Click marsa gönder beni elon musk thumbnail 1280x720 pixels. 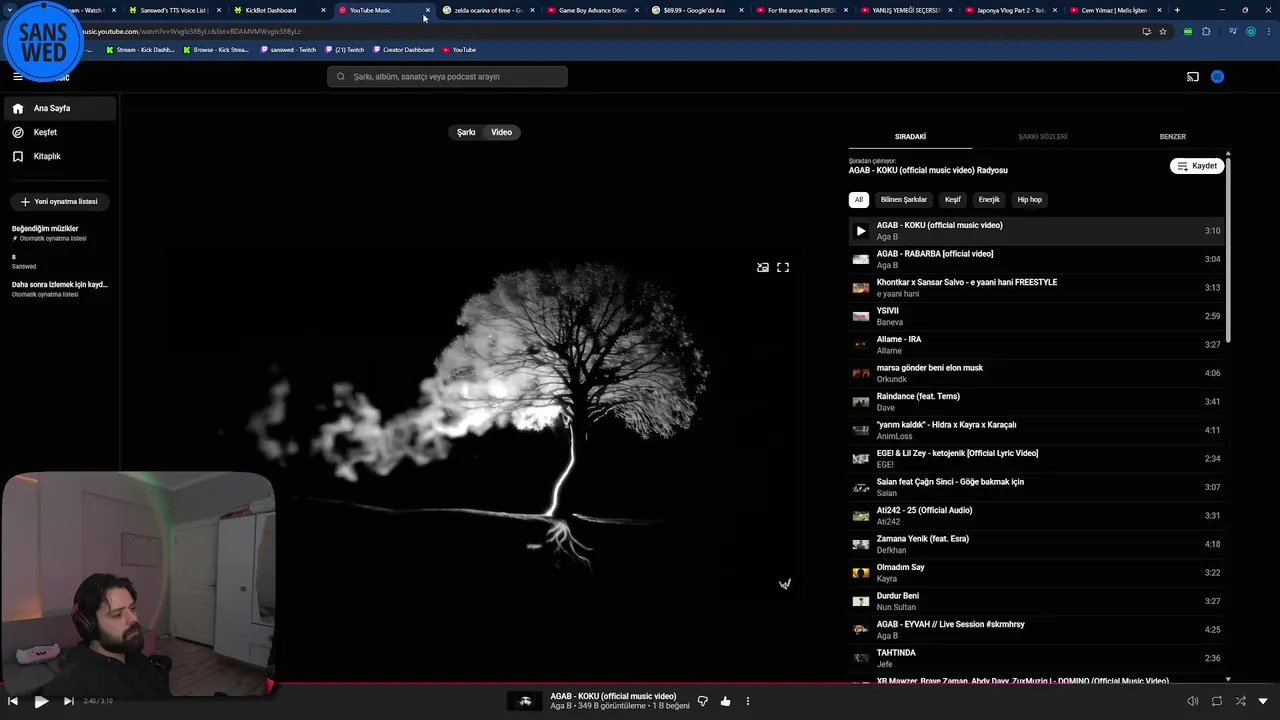pyautogui.click(x=861, y=373)
